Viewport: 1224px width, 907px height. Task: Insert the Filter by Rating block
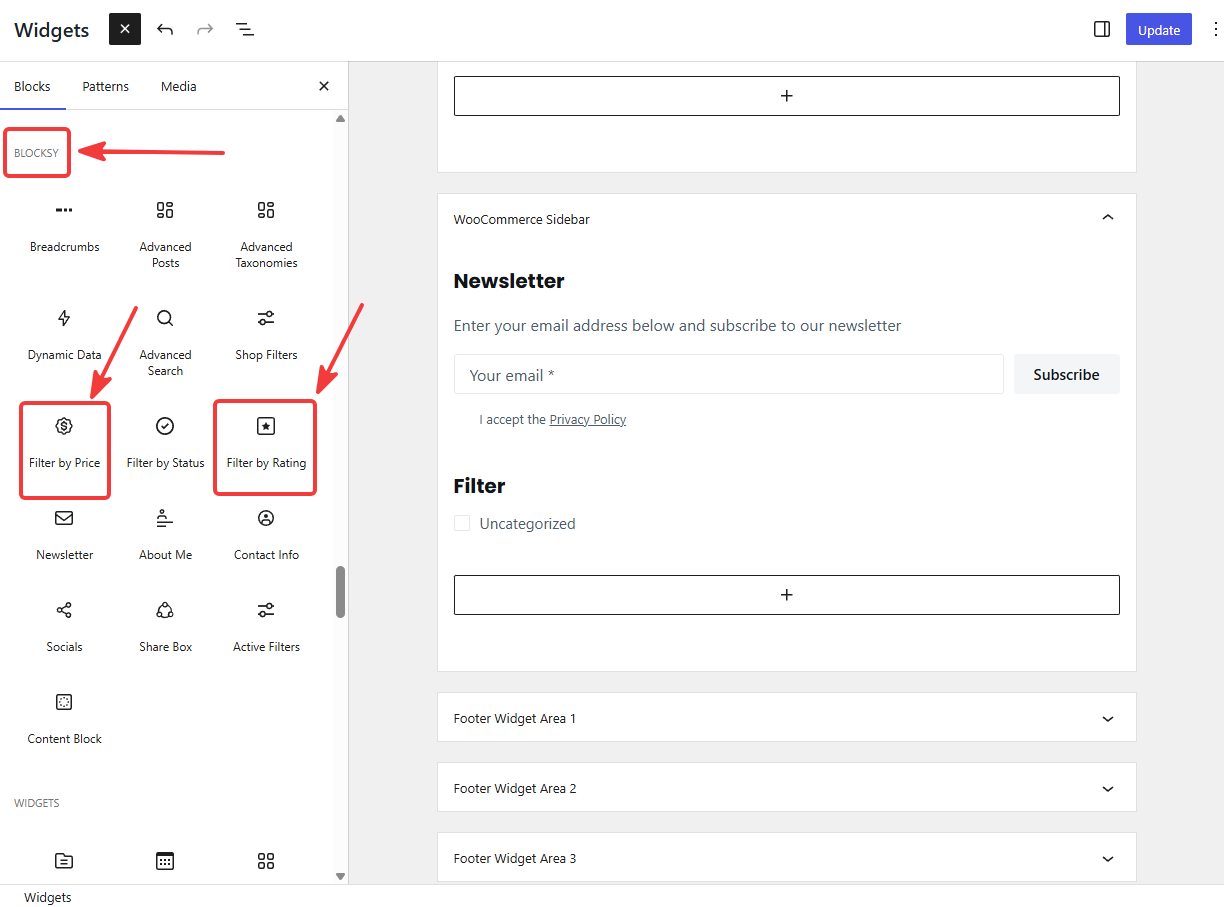[266, 444]
